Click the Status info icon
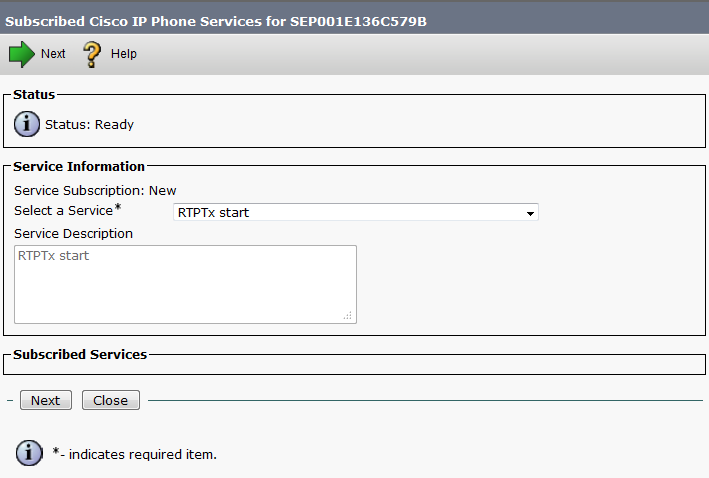The height and width of the screenshot is (478, 709). (x=28, y=125)
